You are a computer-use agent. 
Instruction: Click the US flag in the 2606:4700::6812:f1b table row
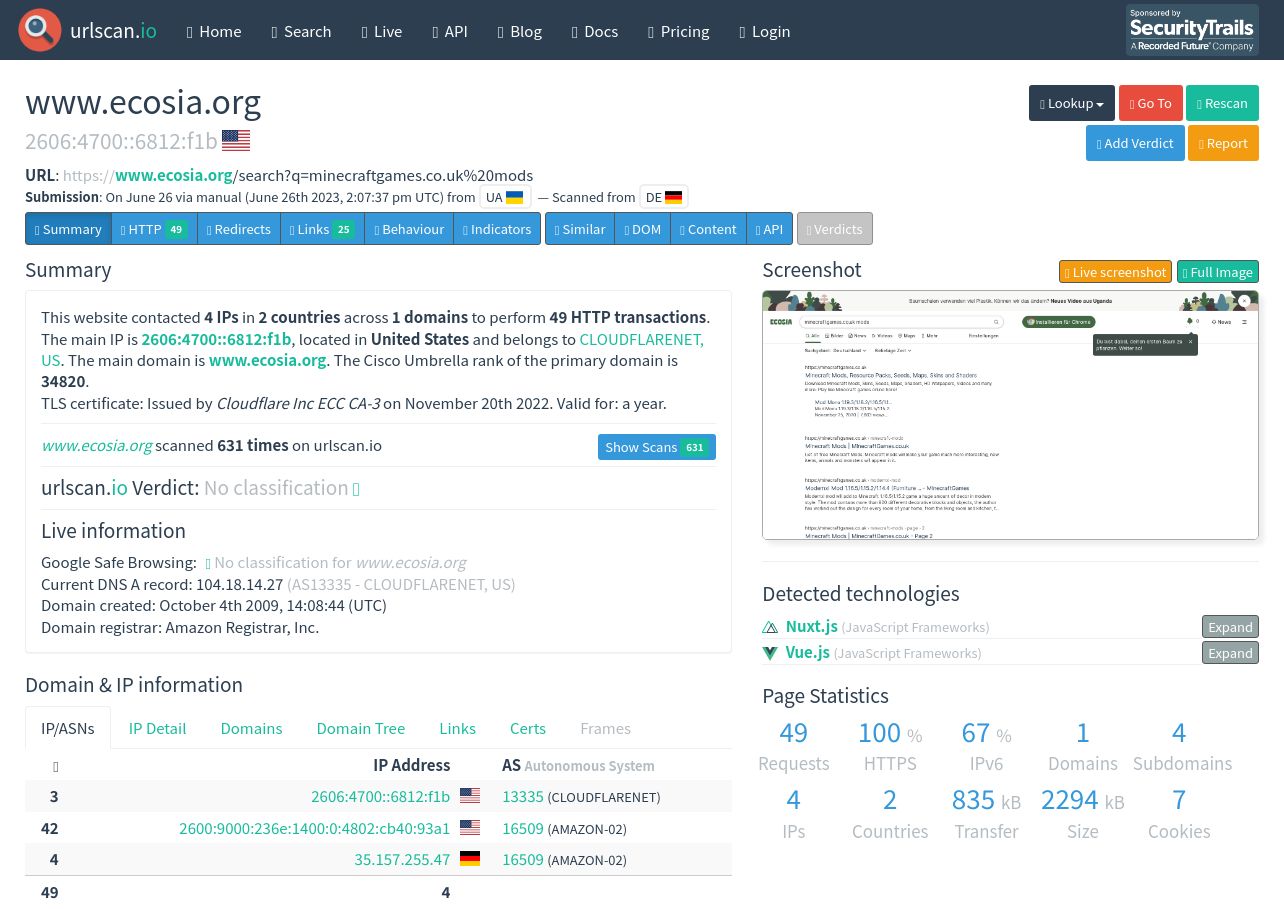coord(470,796)
